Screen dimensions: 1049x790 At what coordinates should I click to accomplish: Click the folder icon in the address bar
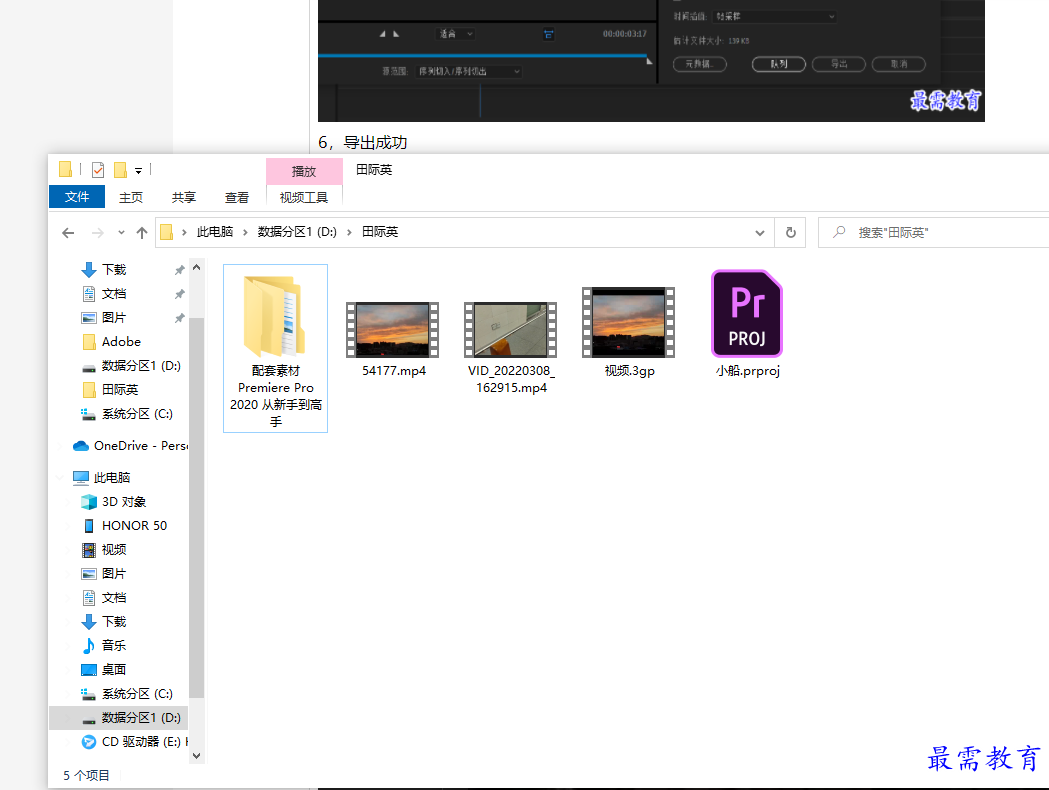coord(167,232)
